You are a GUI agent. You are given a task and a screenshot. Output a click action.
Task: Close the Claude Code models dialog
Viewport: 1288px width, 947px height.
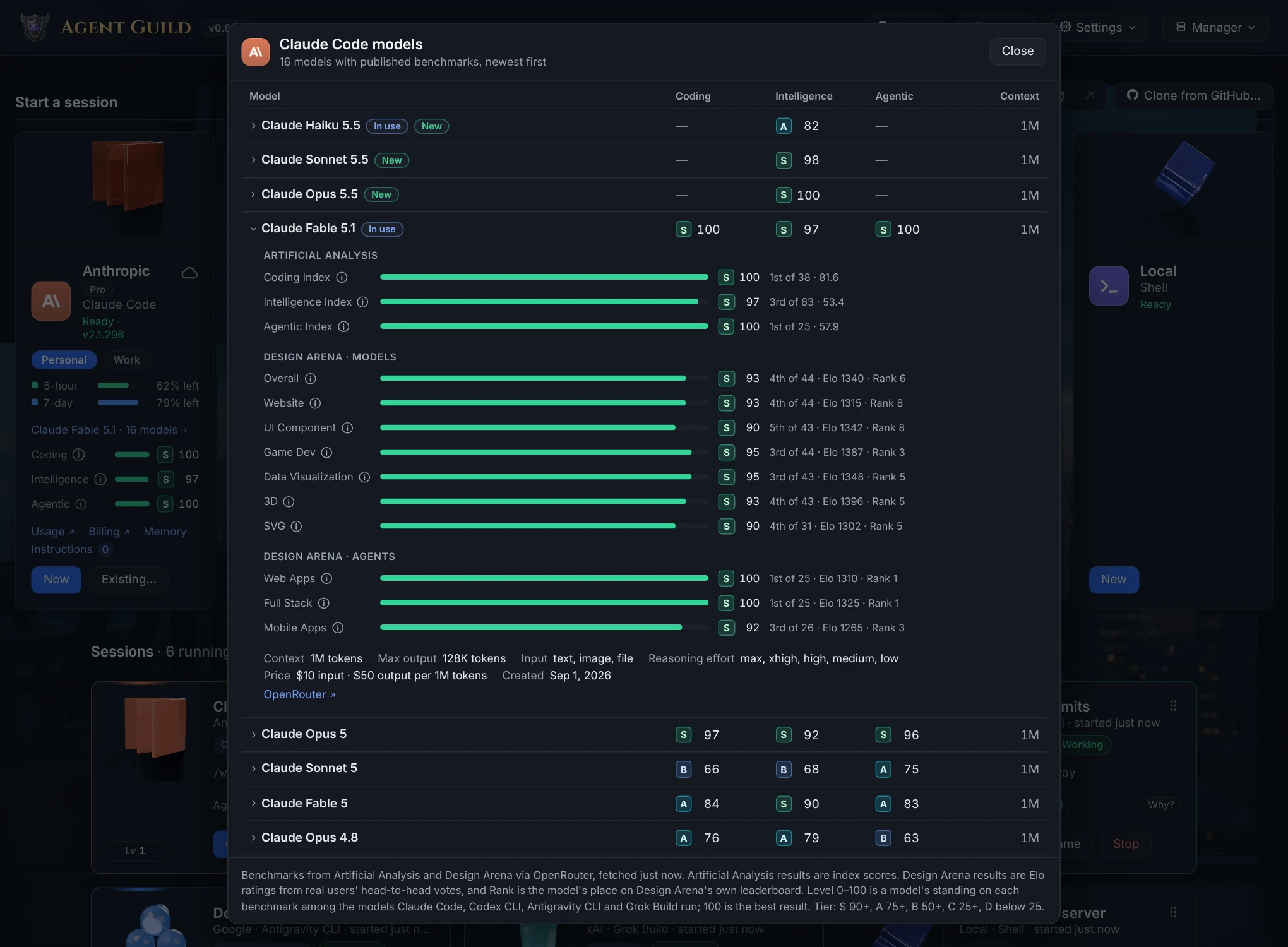point(1018,51)
